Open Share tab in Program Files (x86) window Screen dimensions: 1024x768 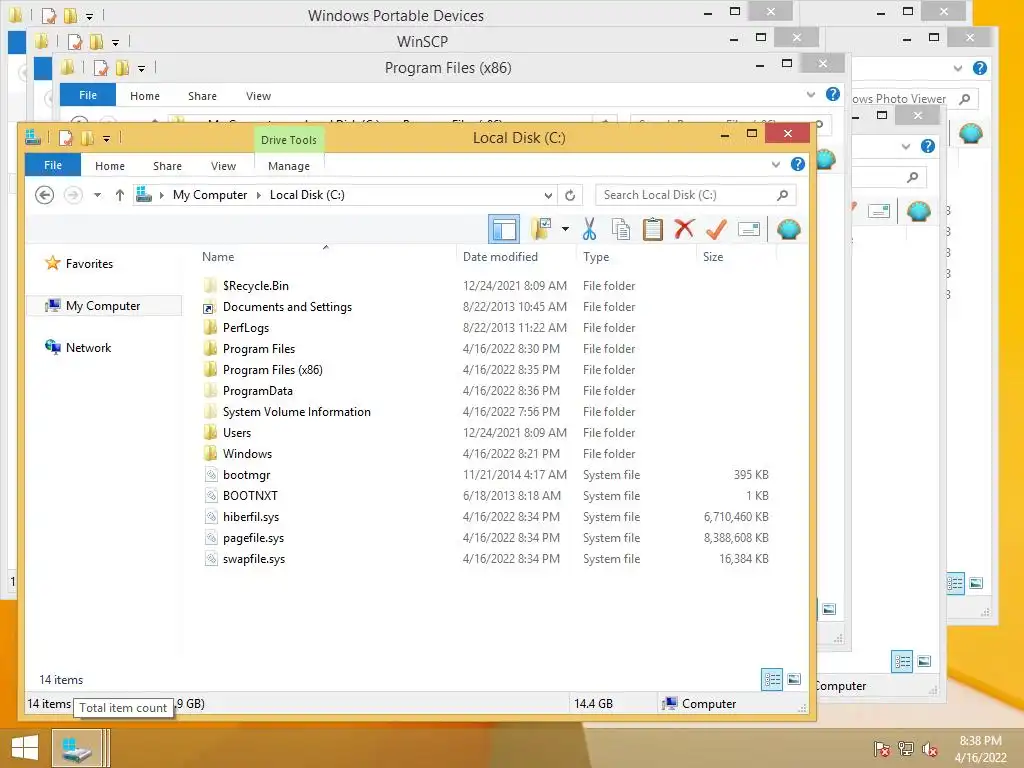(x=202, y=96)
